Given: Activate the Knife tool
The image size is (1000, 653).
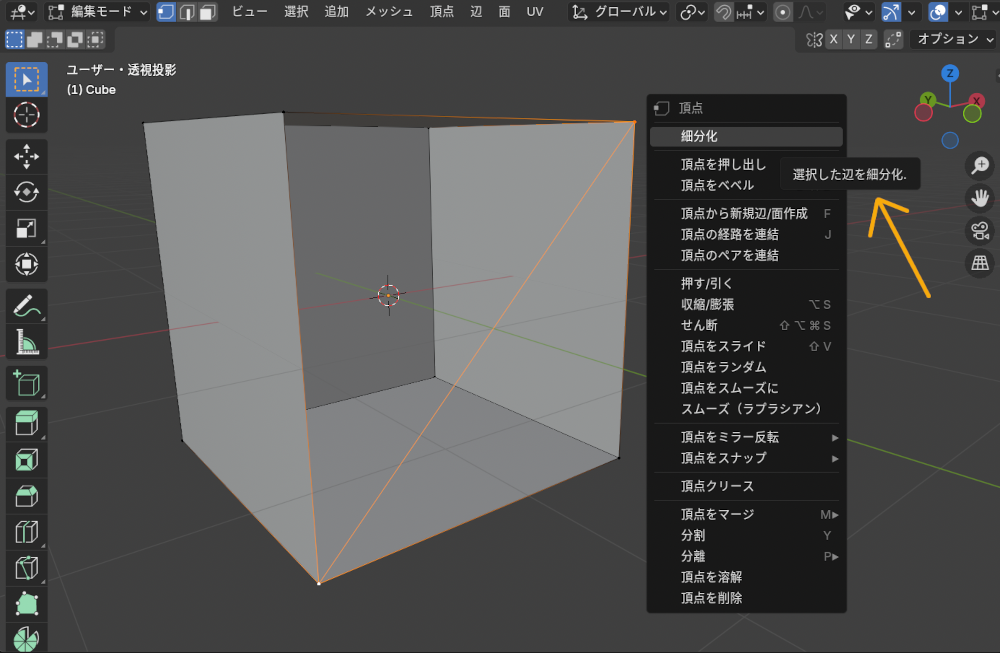Looking at the screenshot, I should point(22,567).
